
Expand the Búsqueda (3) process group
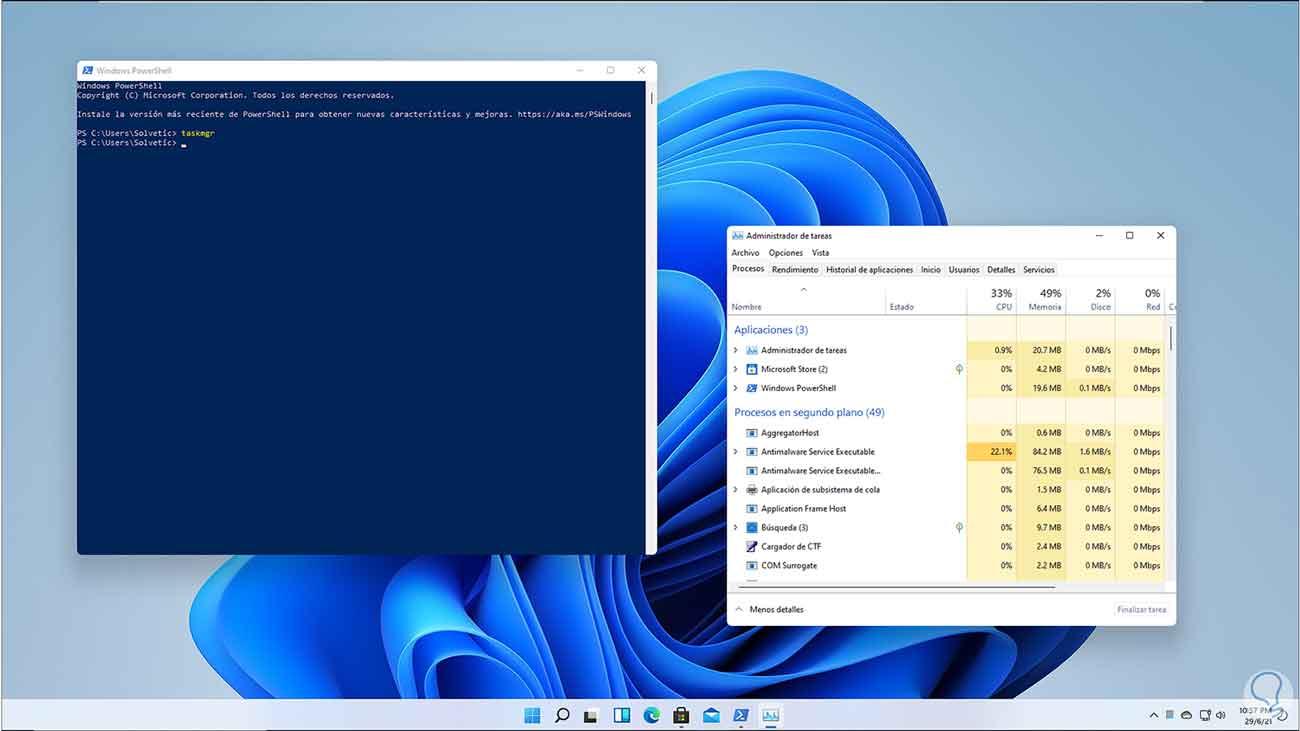(x=737, y=527)
